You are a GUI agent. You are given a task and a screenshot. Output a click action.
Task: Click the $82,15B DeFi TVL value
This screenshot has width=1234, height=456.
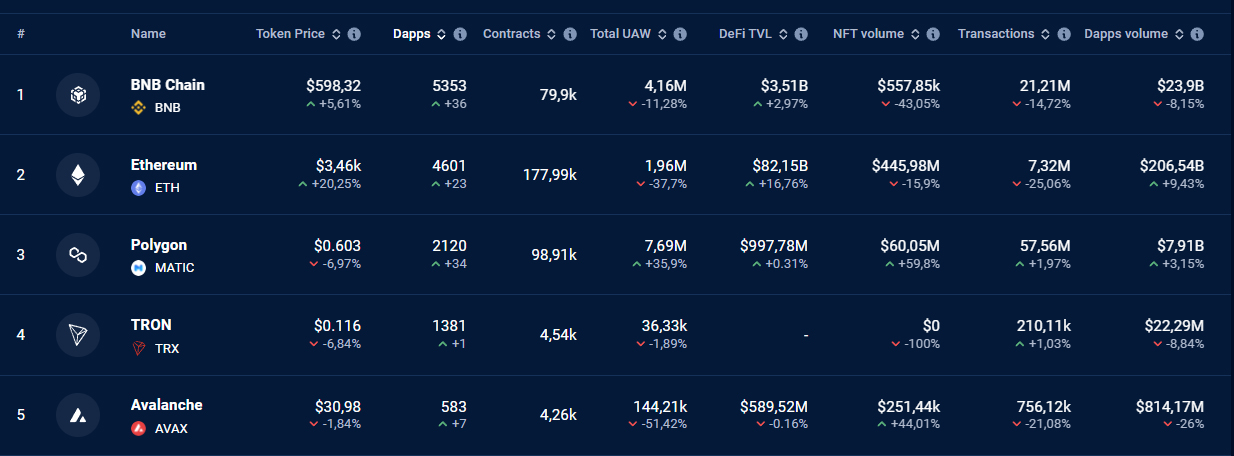point(781,166)
